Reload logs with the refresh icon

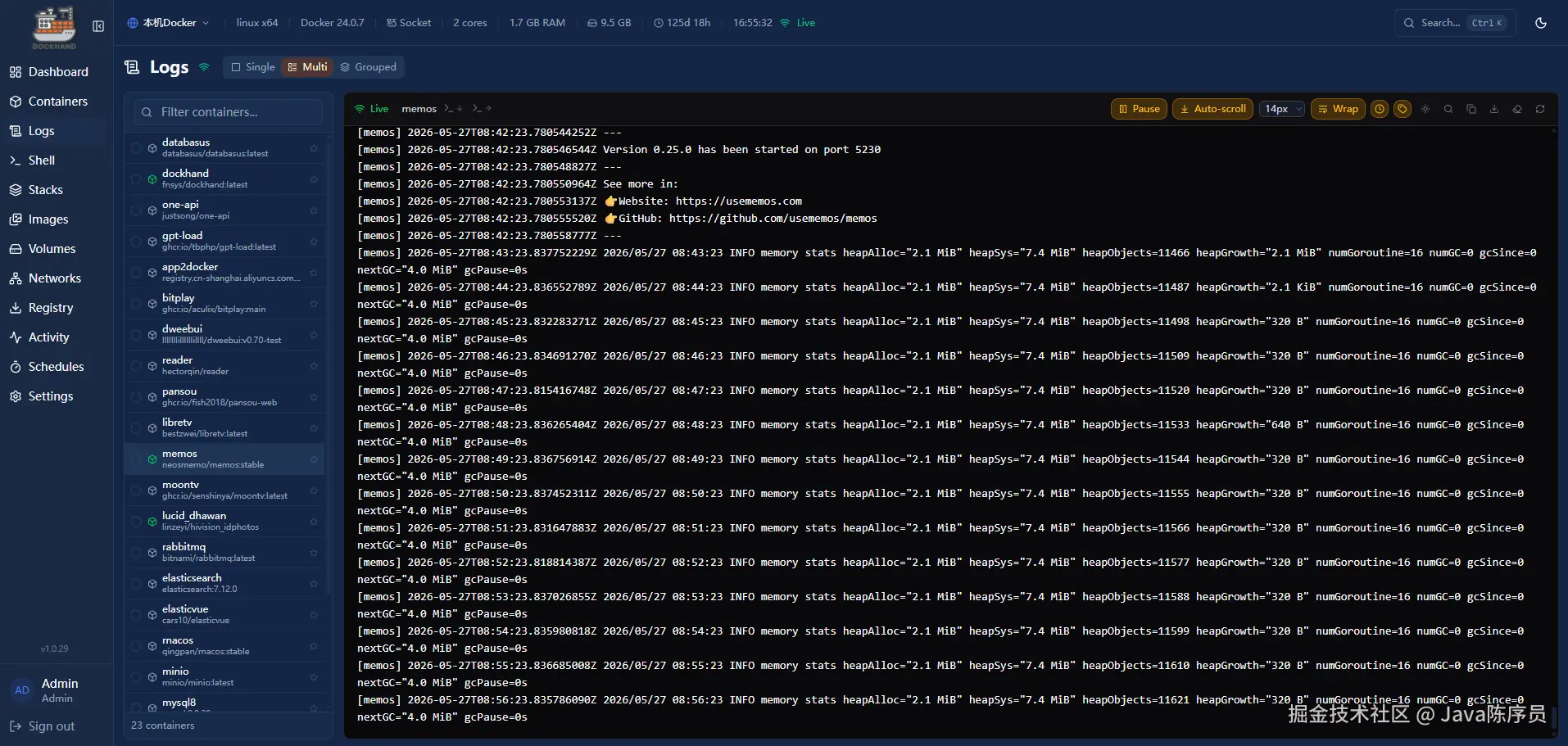(x=1540, y=109)
